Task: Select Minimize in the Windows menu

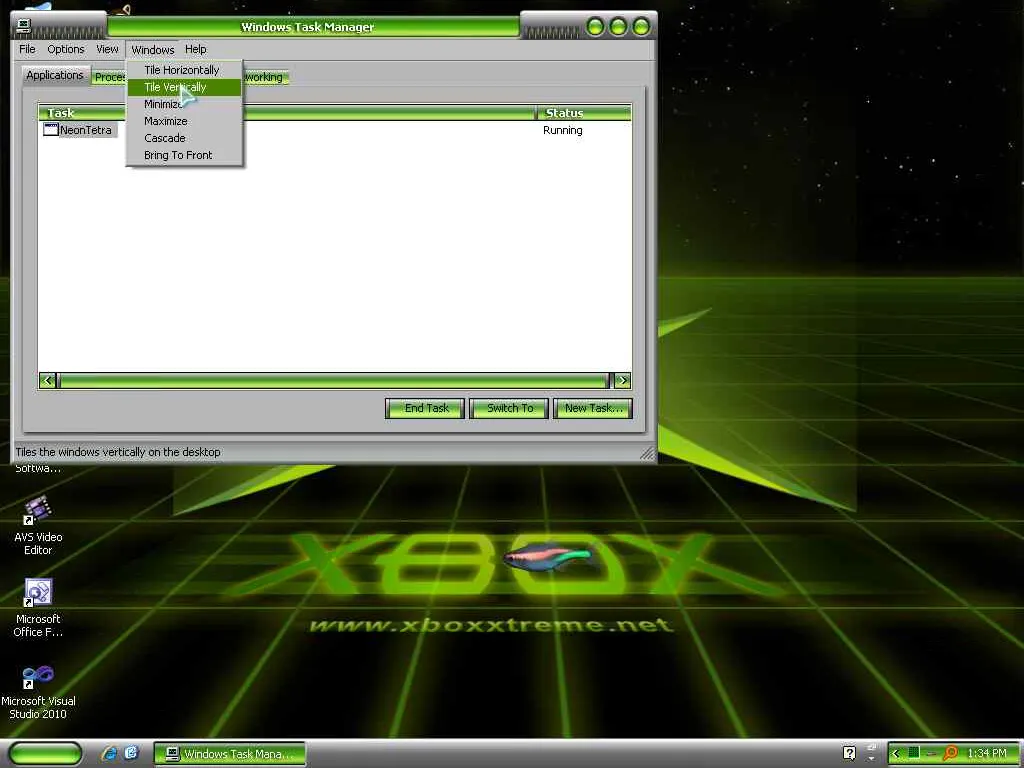Action: pos(184,104)
